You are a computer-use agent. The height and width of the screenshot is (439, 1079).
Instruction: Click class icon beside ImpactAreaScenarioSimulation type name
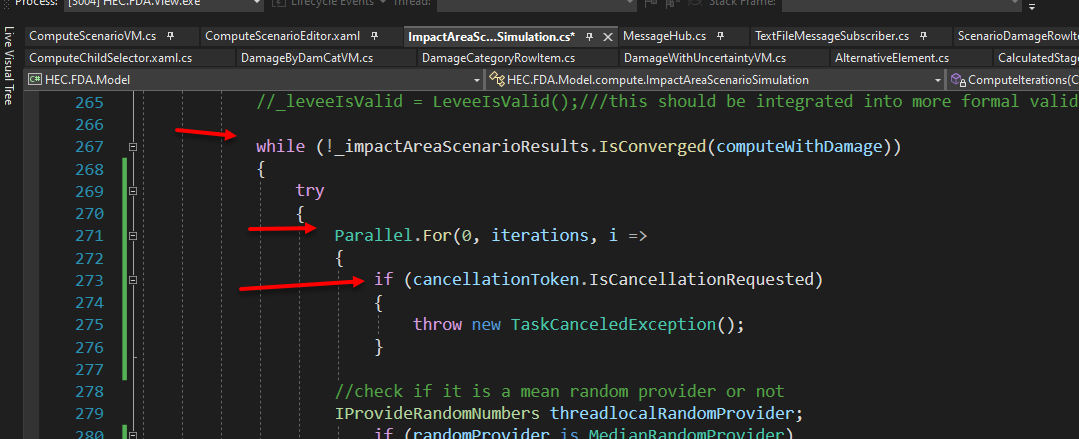tap(497, 80)
